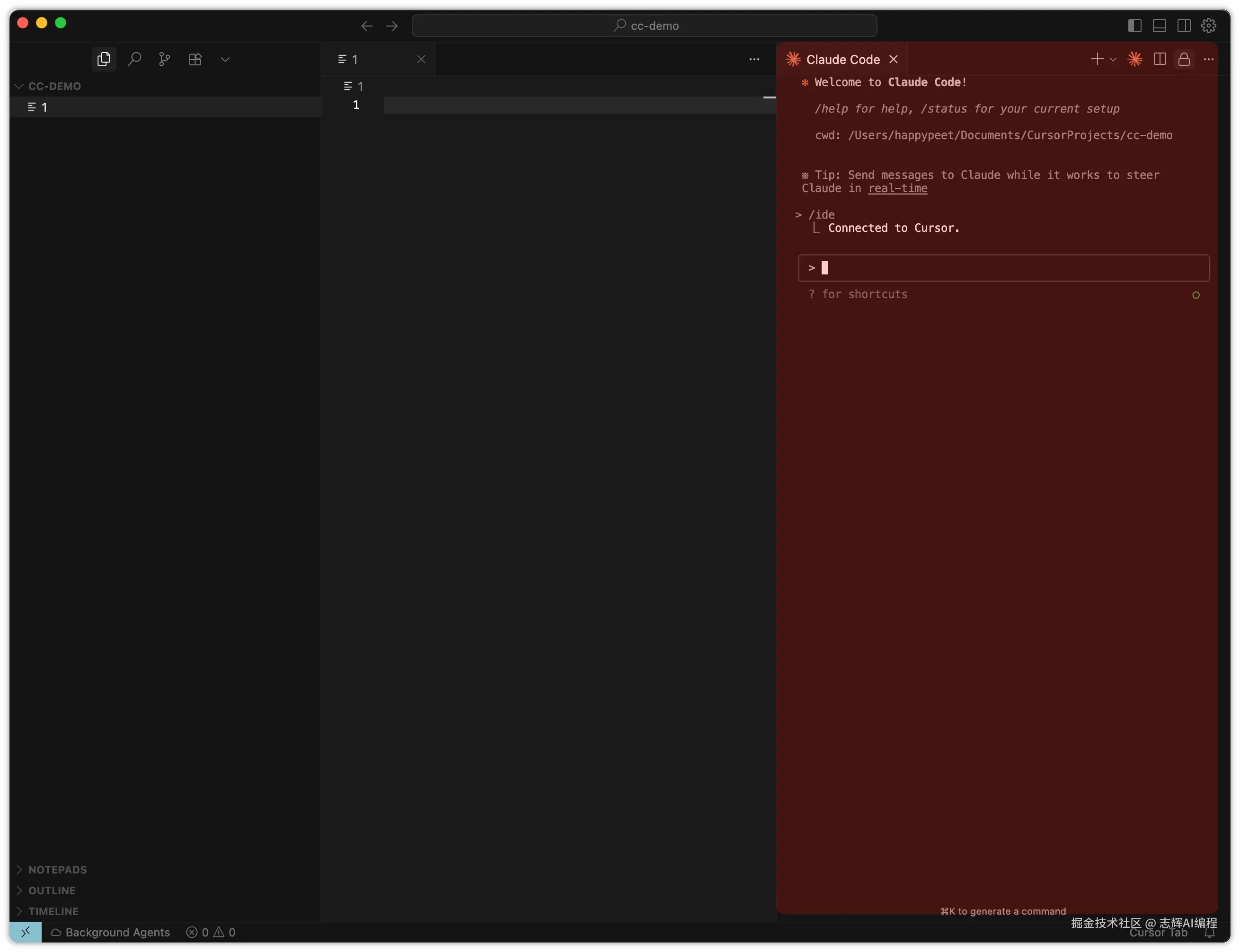
Task: Expand the OUTLINE section
Action: click(x=166, y=890)
